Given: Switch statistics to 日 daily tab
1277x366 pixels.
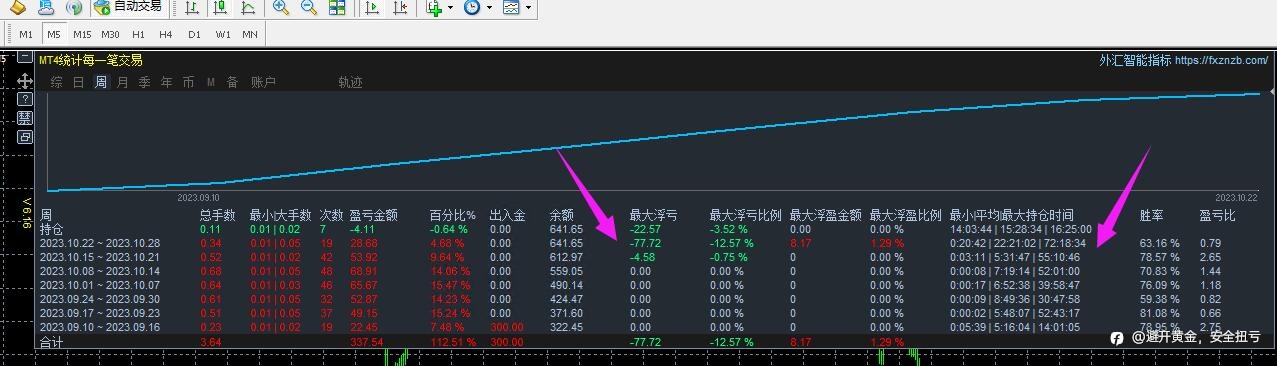Looking at the screenshot, I should point(79,82).
